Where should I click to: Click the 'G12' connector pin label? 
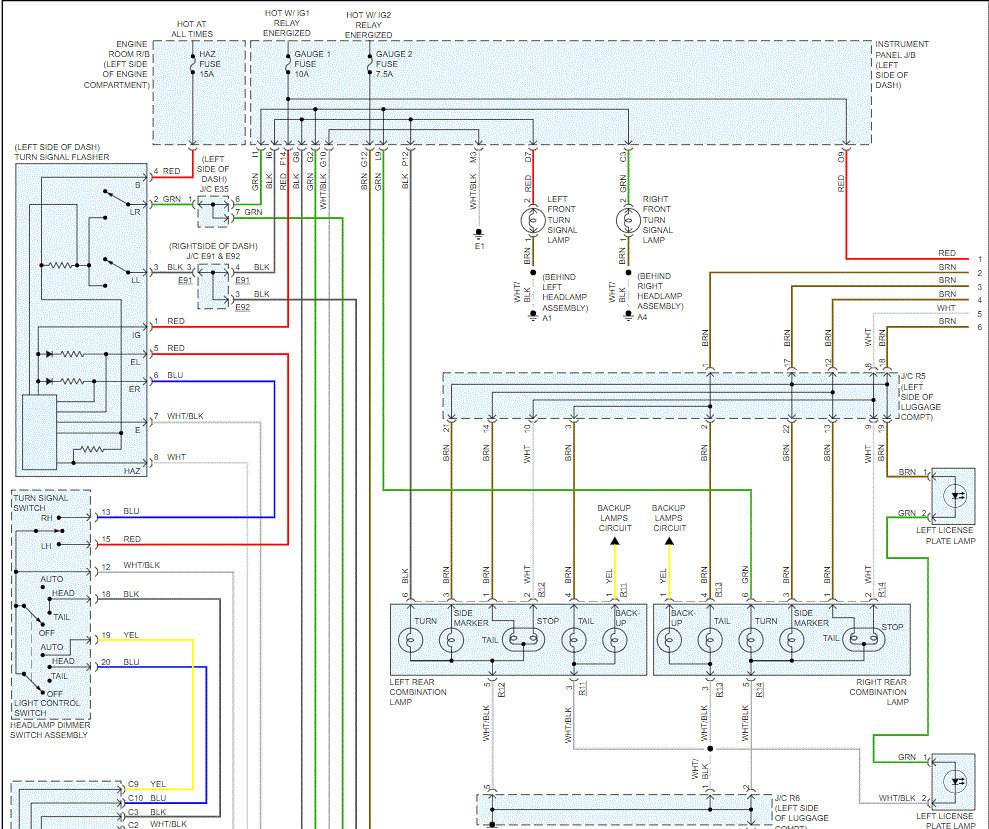point(364,158)
